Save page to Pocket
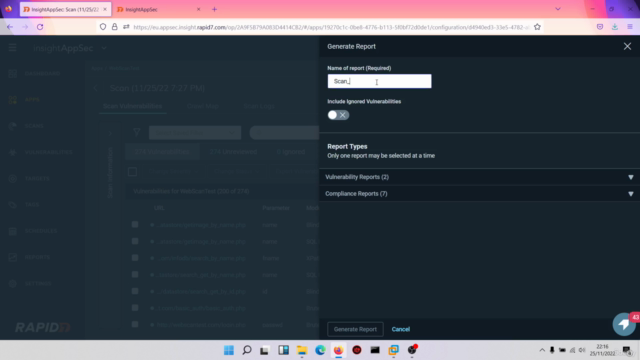The height and width of the screenshot is (360, 640). (600, 27)
